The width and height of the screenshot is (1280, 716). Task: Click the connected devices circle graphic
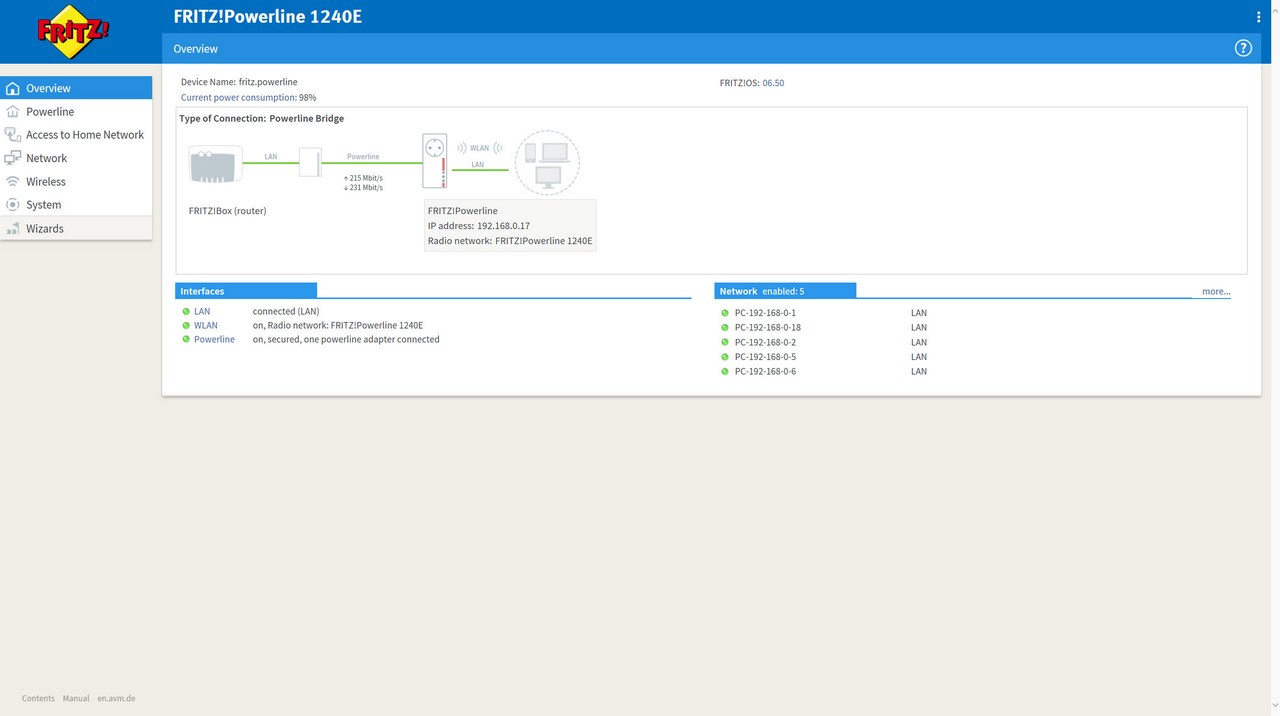click(x=547, y=163)
